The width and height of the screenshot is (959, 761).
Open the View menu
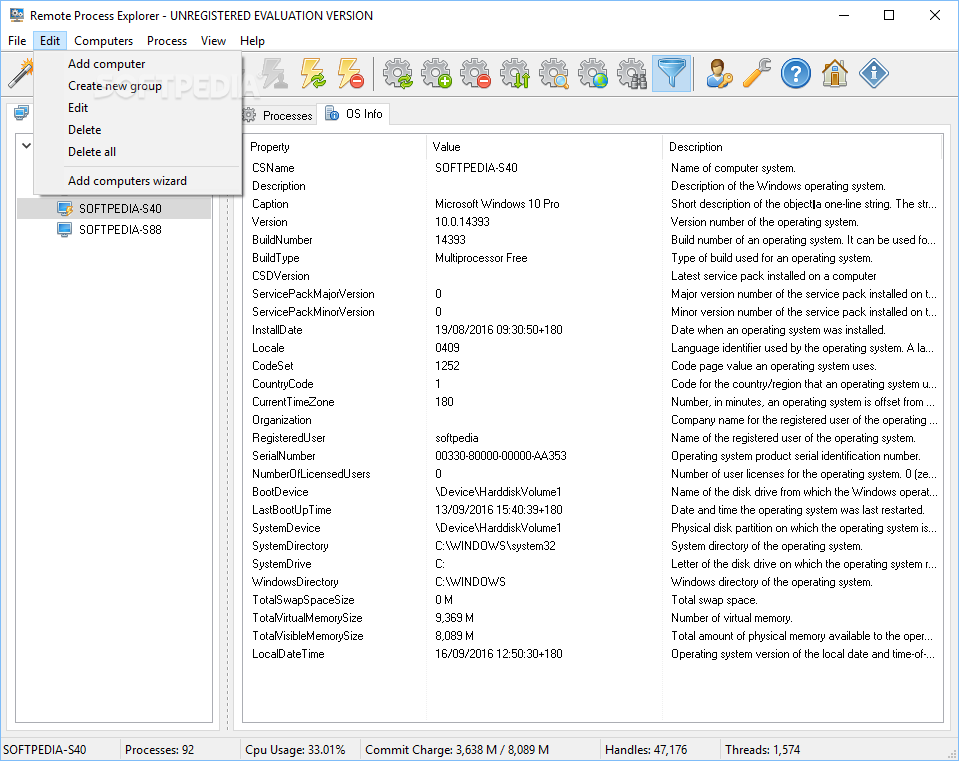[x=213, y=40]
